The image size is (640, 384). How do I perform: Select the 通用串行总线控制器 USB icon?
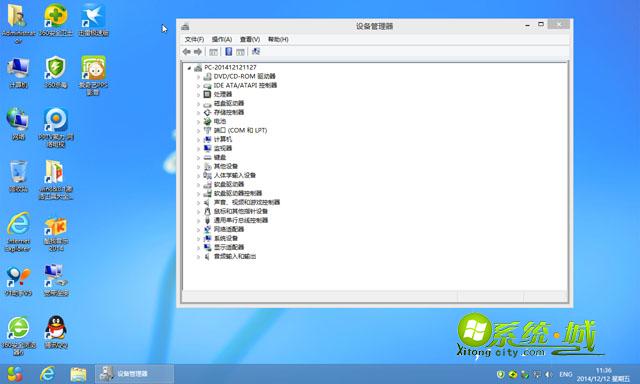tap(207, 220)
